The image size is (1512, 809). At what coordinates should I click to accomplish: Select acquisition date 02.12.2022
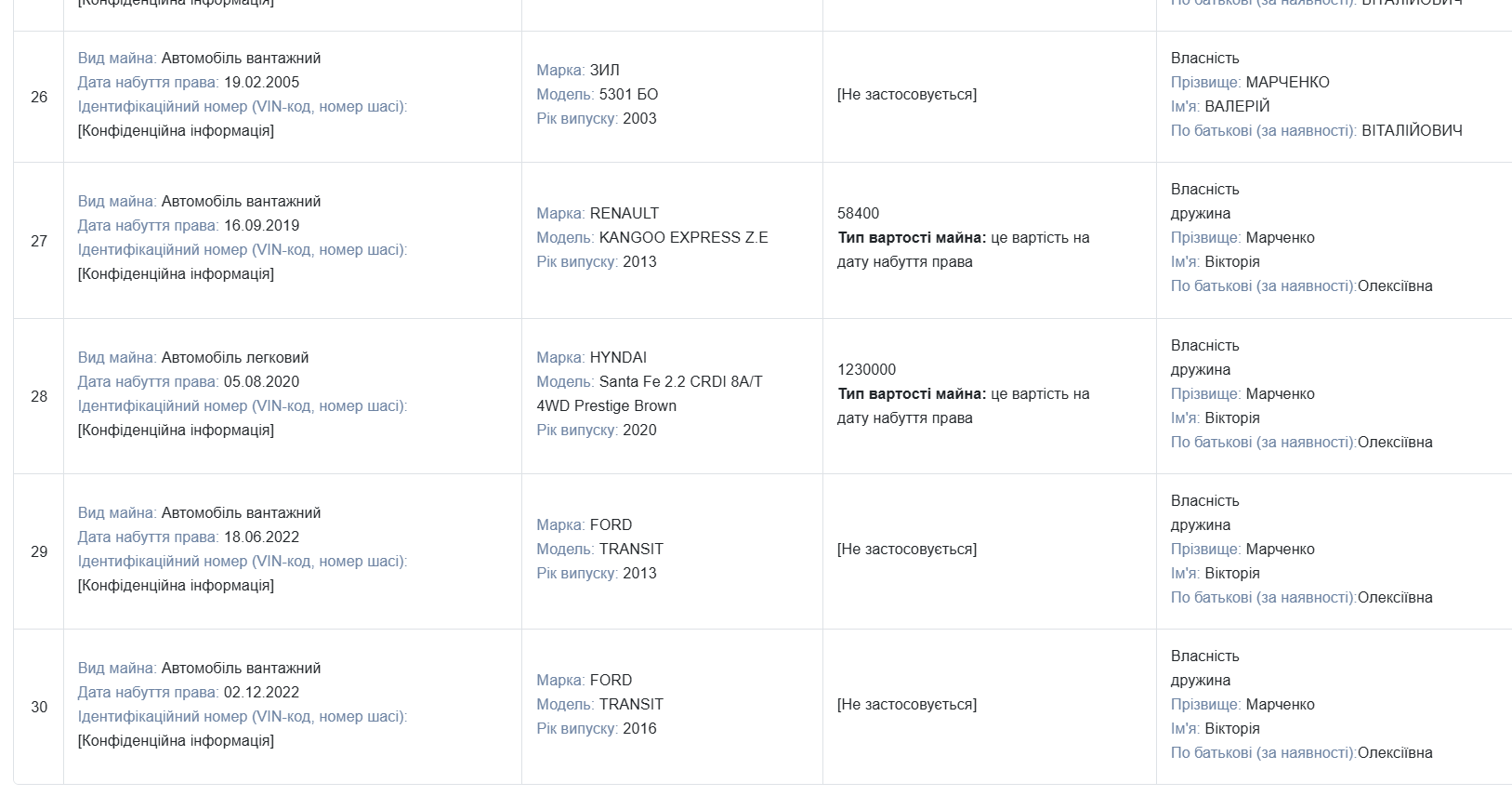click(261, 692)
